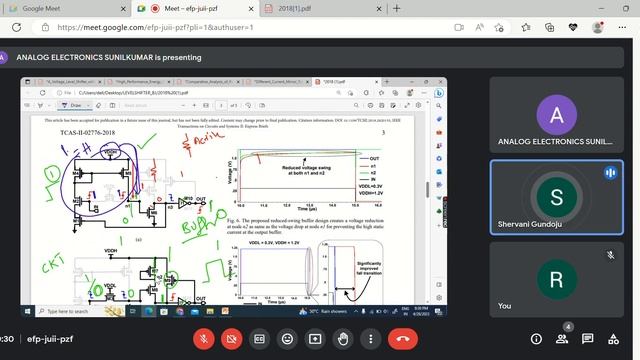The width and height of the screenshot is (640, 360).
Task: Open a new browser tab
Action: 396,8
